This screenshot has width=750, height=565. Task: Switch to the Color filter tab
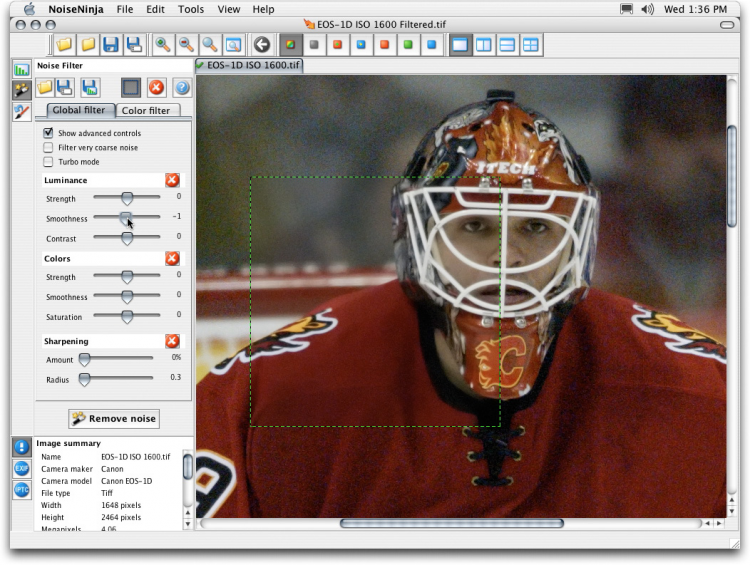(x=146, y=111)
